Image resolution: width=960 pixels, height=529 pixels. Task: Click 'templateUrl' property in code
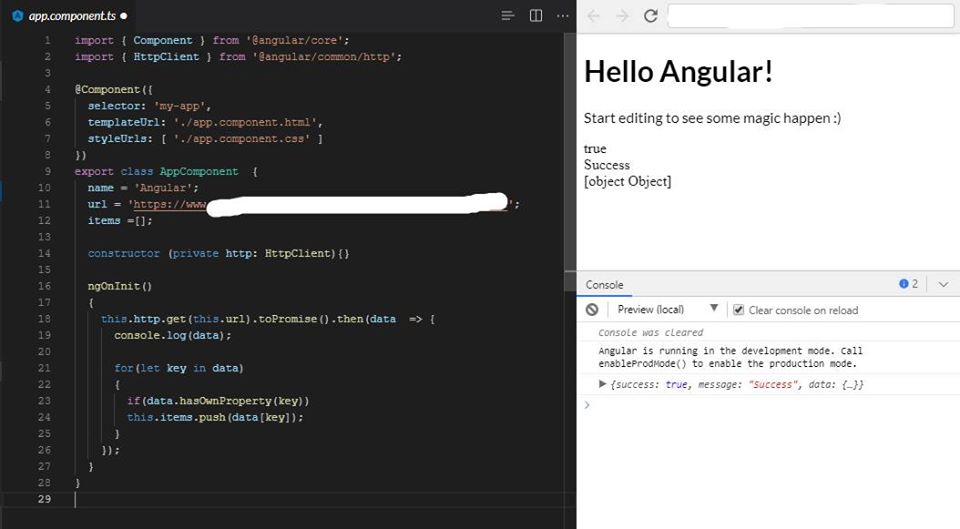click(x=123, y=122)
